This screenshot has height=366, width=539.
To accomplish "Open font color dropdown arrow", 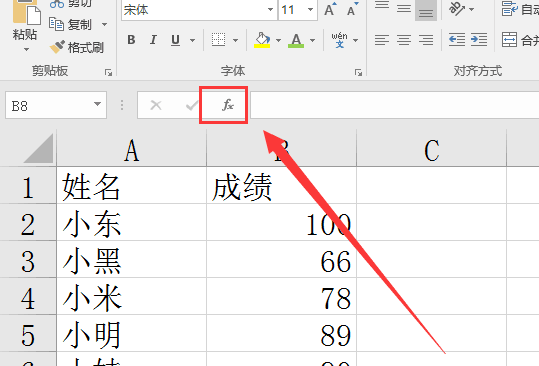I will 312,40.
